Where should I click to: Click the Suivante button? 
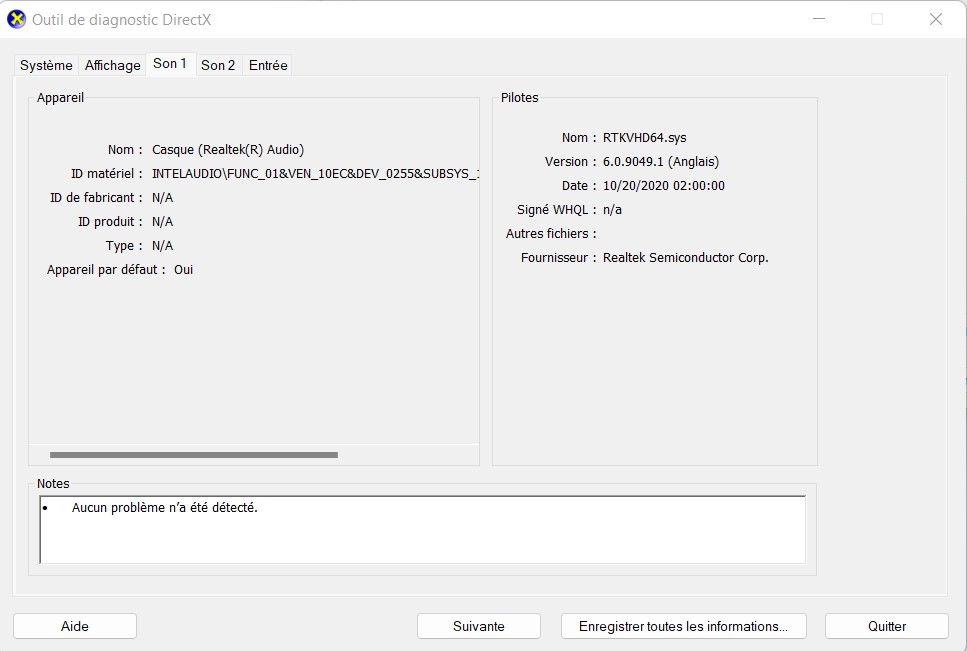(x=479, y=626)
